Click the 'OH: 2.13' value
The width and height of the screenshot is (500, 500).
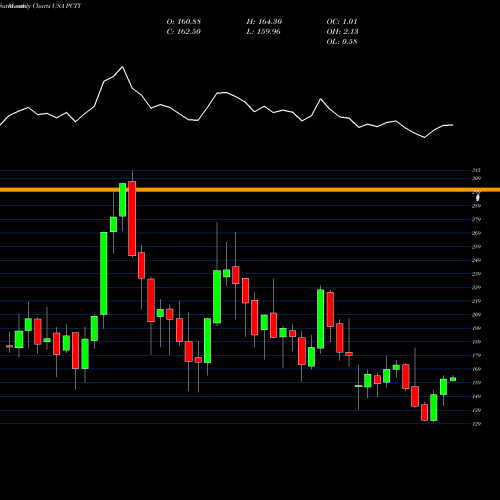342,32
